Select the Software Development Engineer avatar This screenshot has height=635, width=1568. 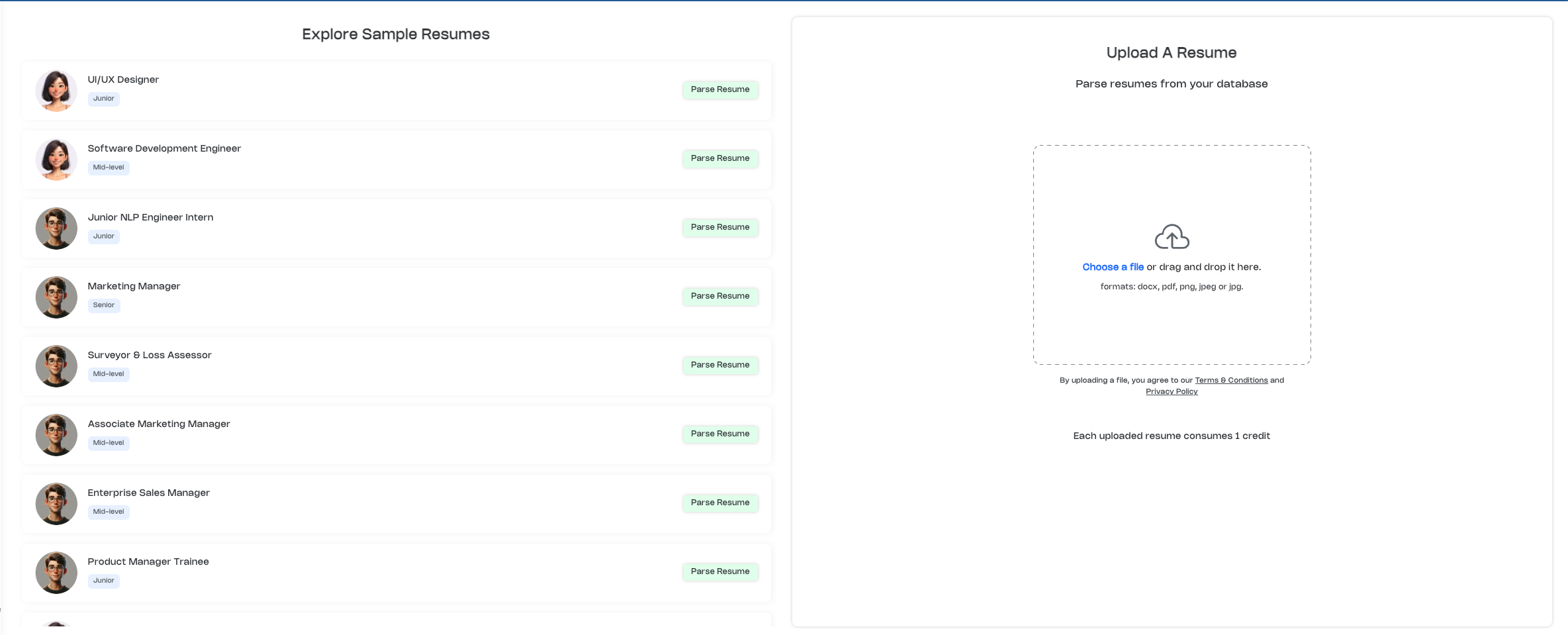click(x=56, y=160)
